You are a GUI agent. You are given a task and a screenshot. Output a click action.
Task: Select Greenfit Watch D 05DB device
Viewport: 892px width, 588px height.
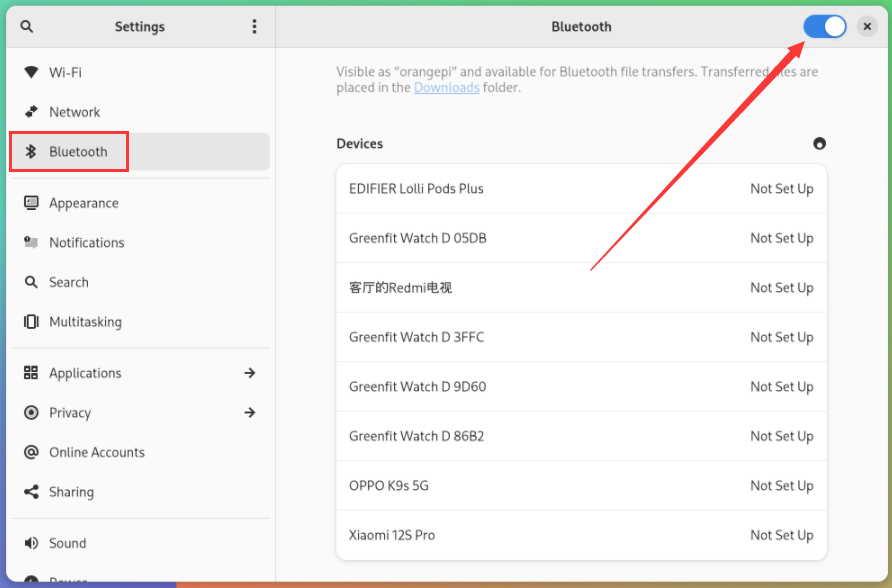click(x=581, y=238)
